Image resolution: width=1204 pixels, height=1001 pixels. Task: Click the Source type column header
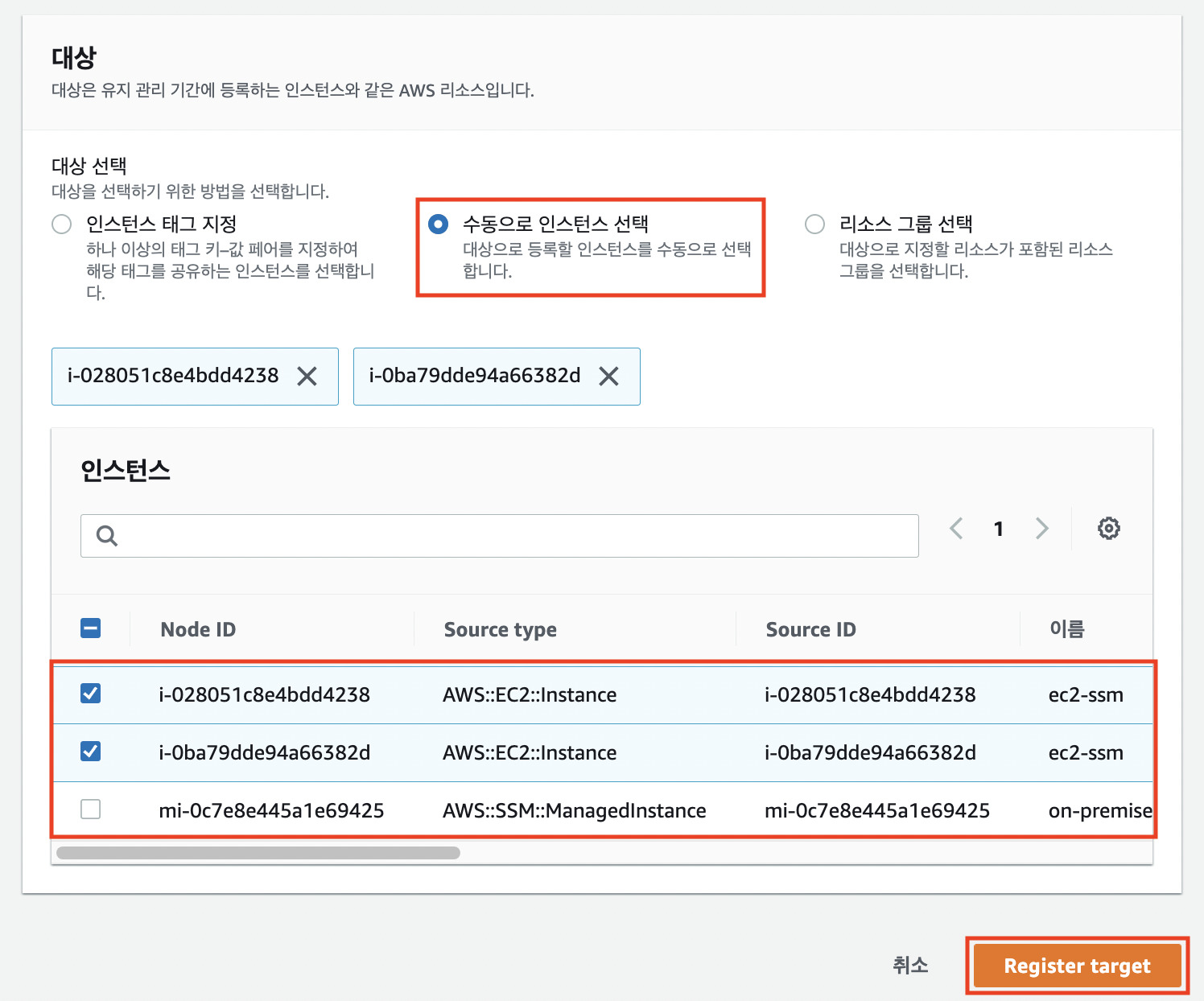(500, 629)
